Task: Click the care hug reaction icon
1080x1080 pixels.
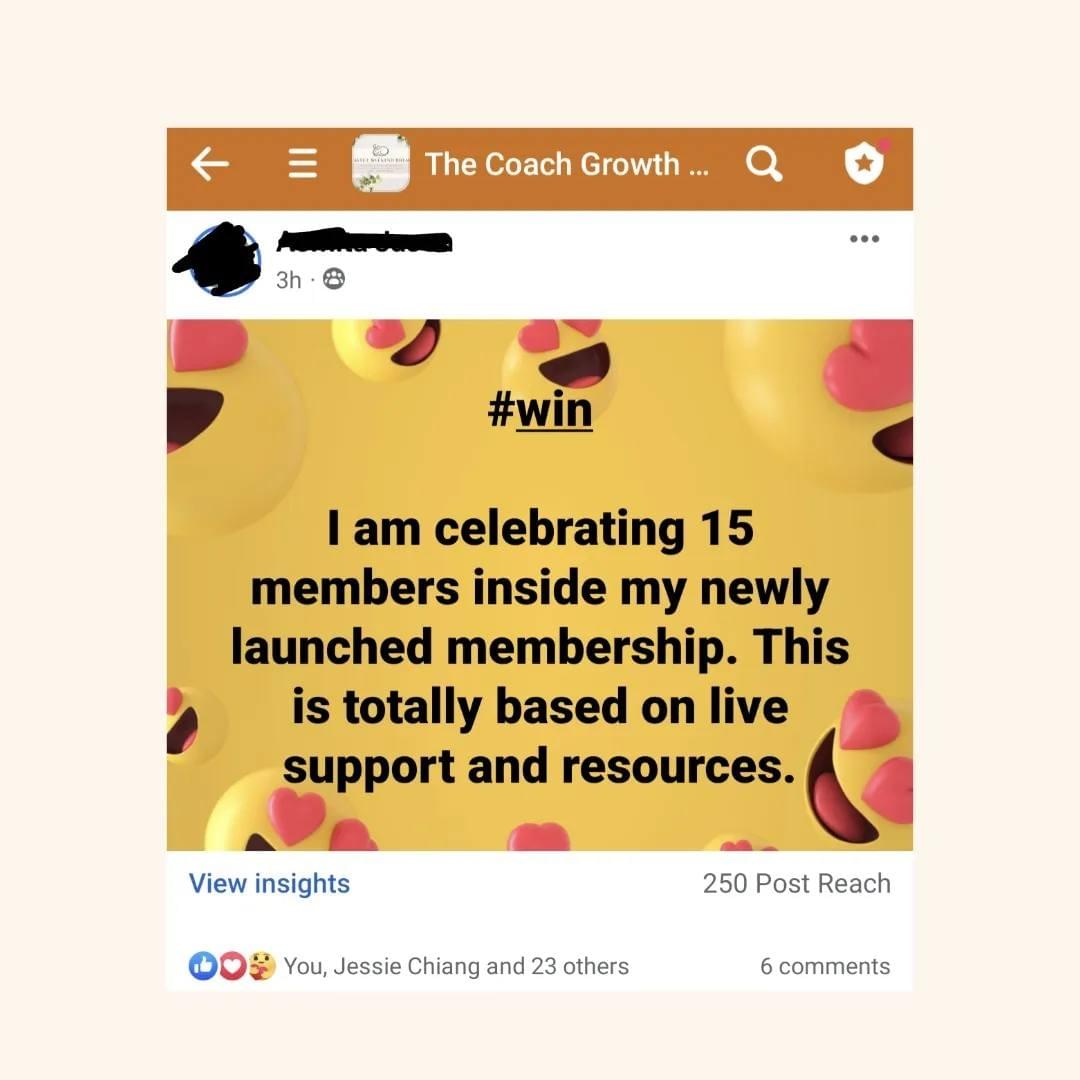Action: (x=262, y=966)
